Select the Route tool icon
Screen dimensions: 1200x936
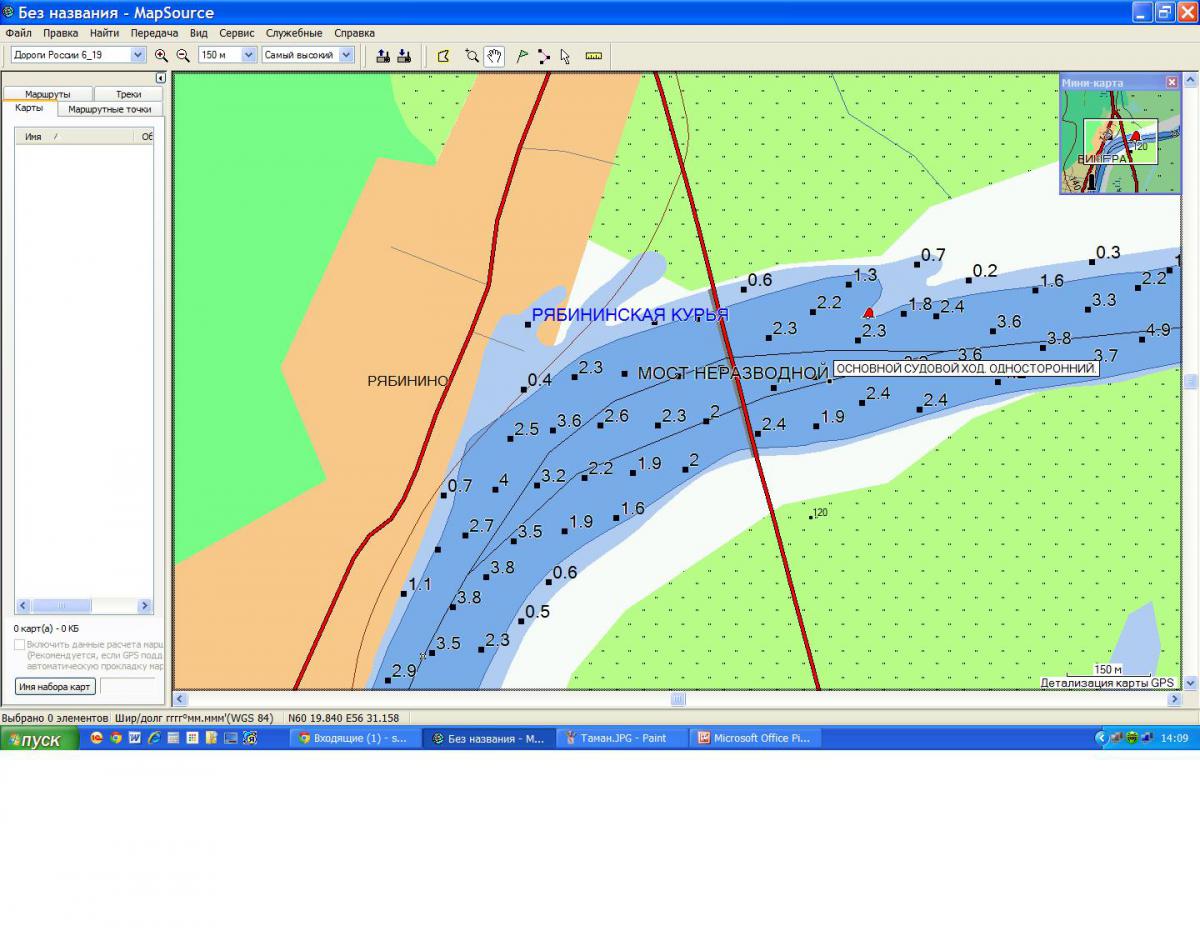pos(544,56)
